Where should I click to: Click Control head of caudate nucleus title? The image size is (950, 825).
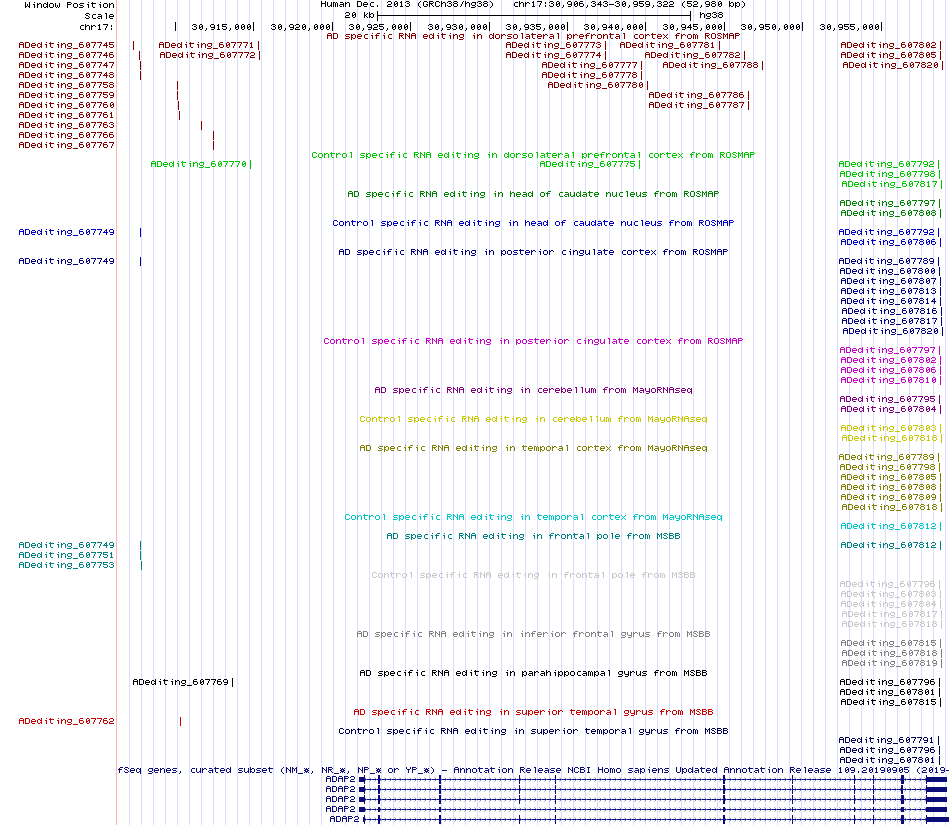pos(533,224)
